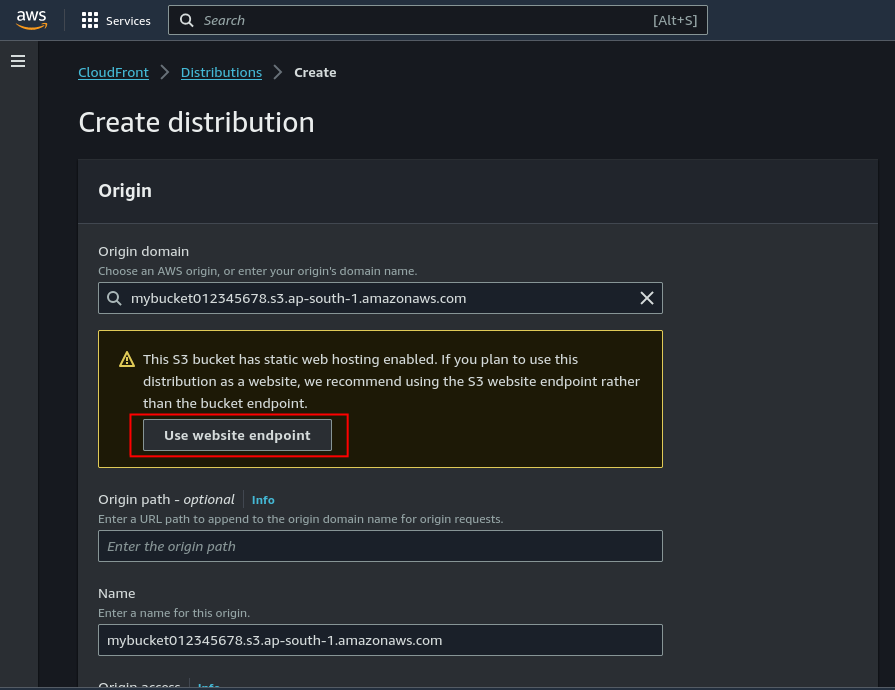Screen dimensions: 895x690
Task: Click into the Origin domain field
Action: pos(380,298)
